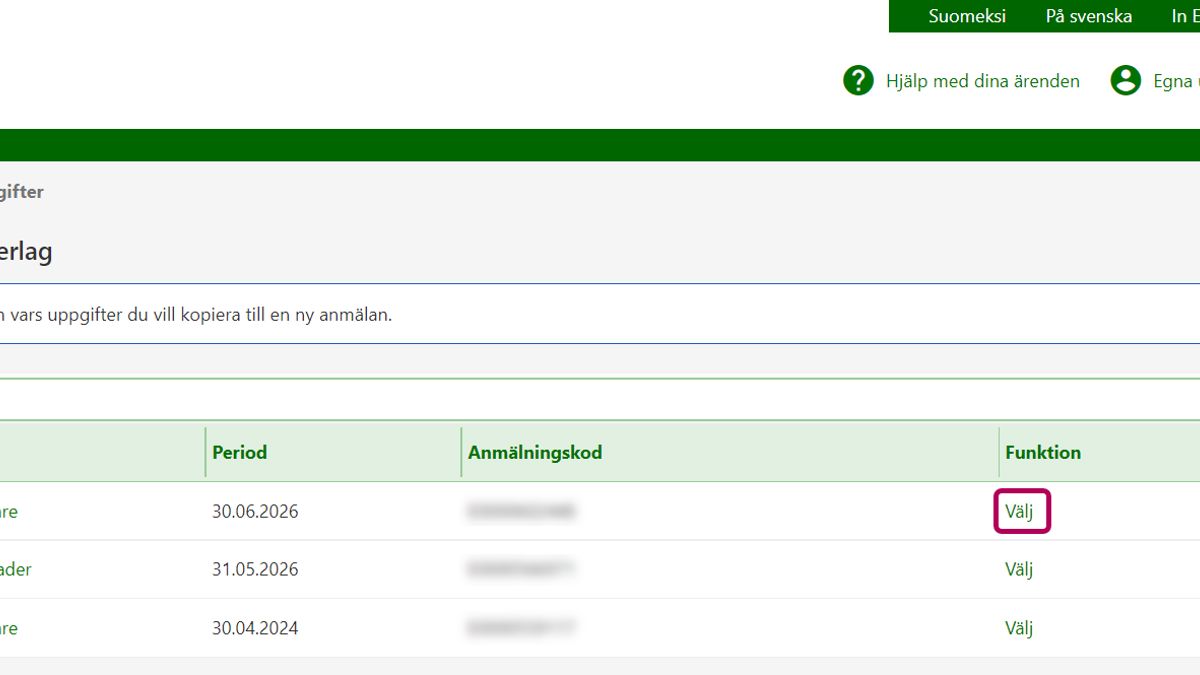Open the green name link in the 30.04.2024 row
1200x675 pixels.
pos(9,628)
